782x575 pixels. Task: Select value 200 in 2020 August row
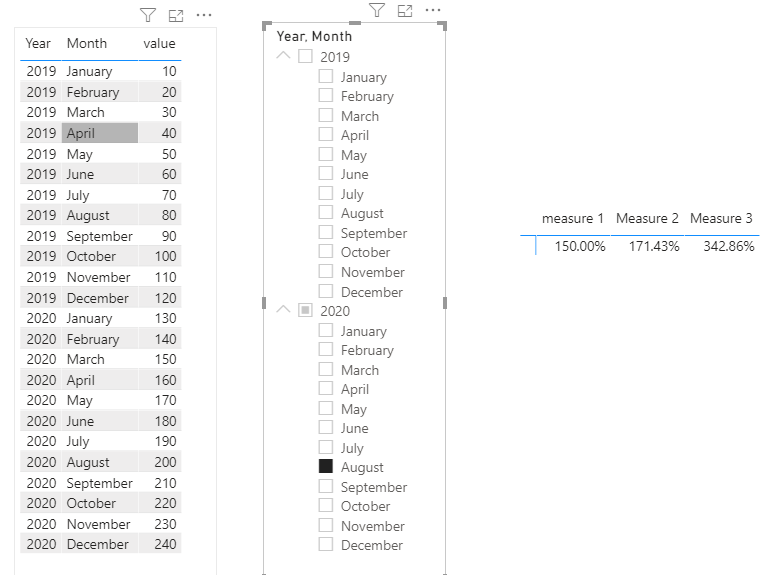pyautogui.click(x=165, y=462)
